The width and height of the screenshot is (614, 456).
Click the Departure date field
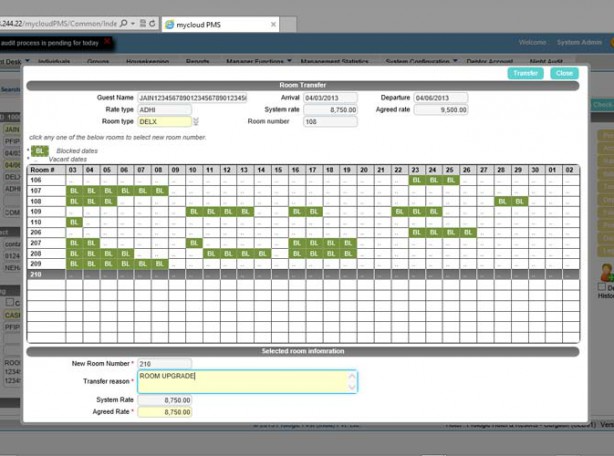[441, 98]
